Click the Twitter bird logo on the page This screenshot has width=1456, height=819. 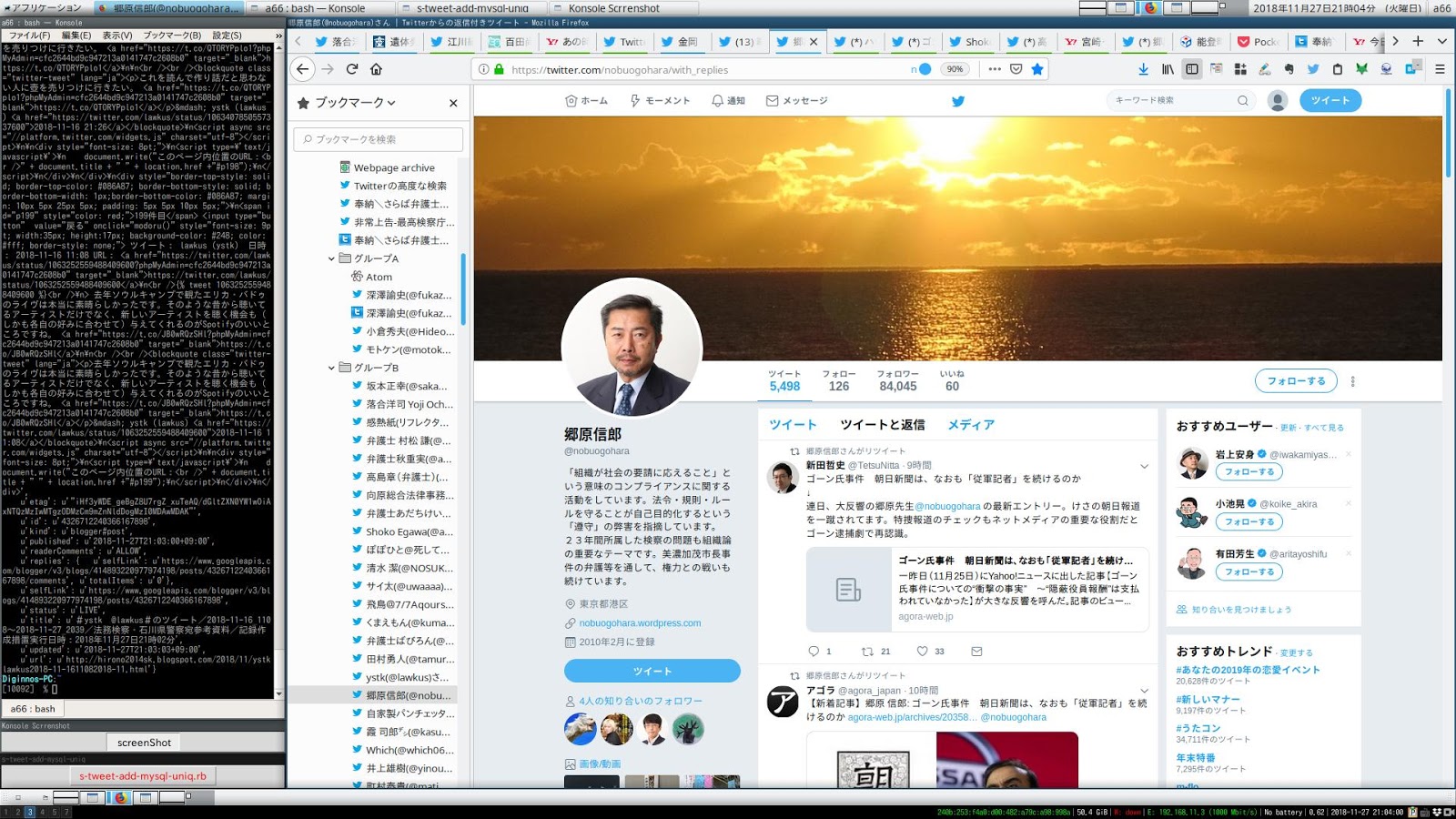(x=958, y=101)
